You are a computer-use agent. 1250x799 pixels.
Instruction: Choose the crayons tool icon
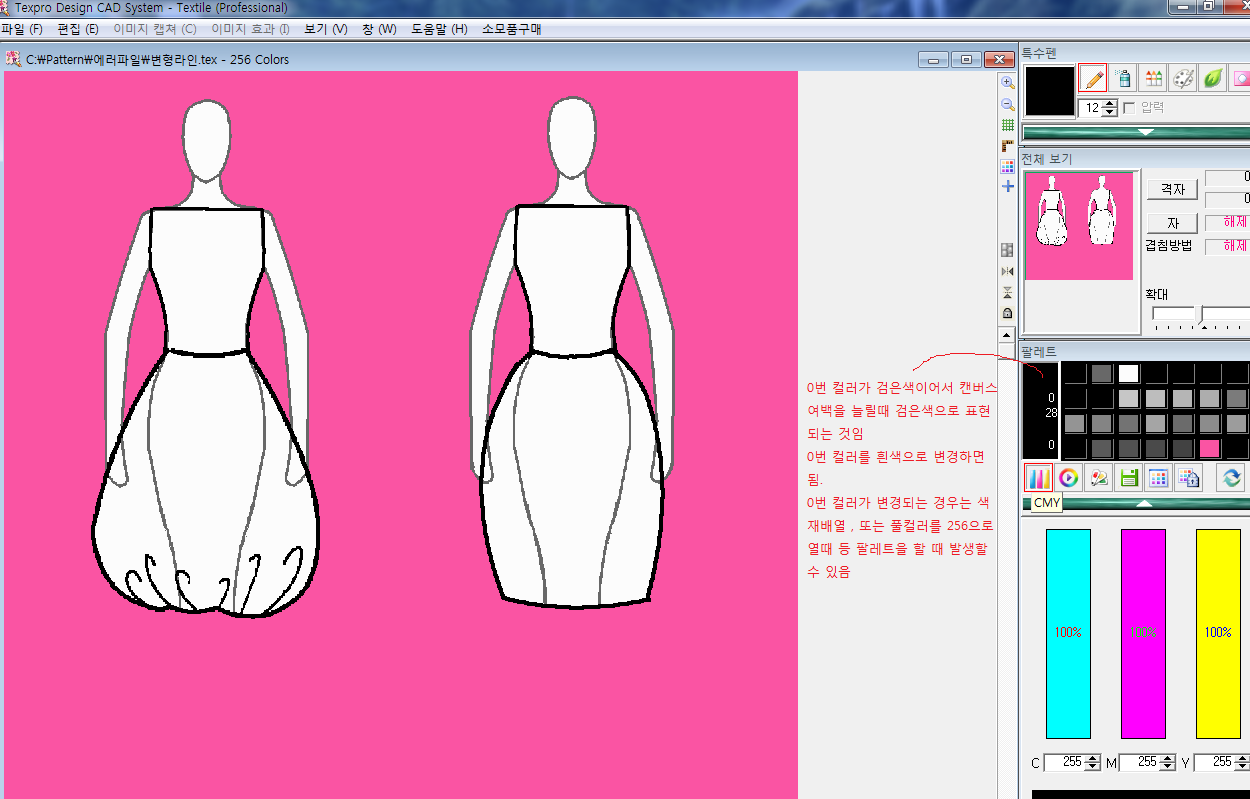(1154, 78)
